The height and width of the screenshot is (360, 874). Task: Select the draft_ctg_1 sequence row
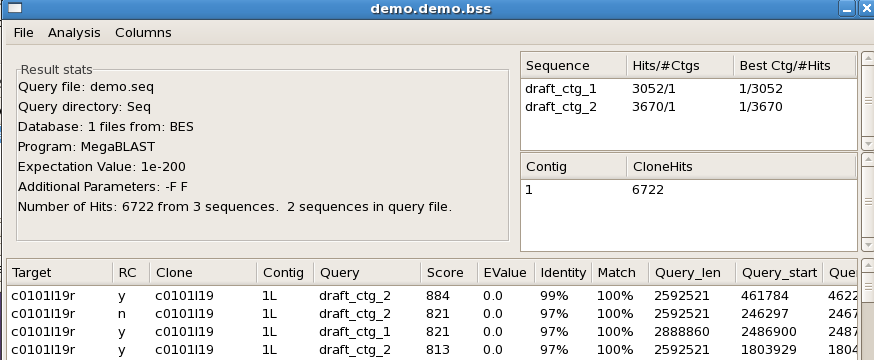[688, 89]
